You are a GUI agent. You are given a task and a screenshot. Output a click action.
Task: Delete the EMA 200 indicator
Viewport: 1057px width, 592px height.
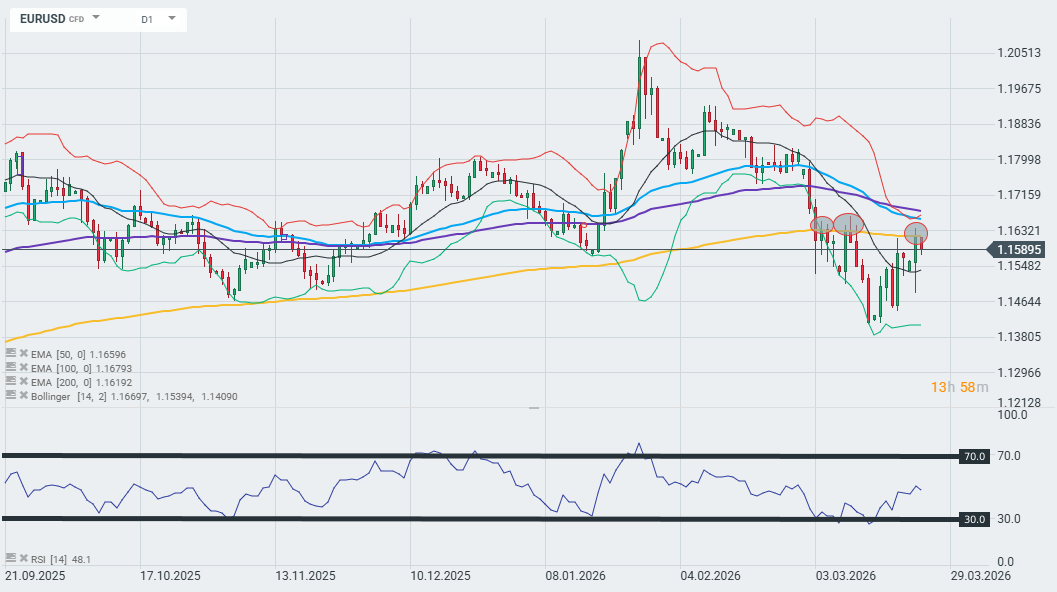(x=23, y=382)
